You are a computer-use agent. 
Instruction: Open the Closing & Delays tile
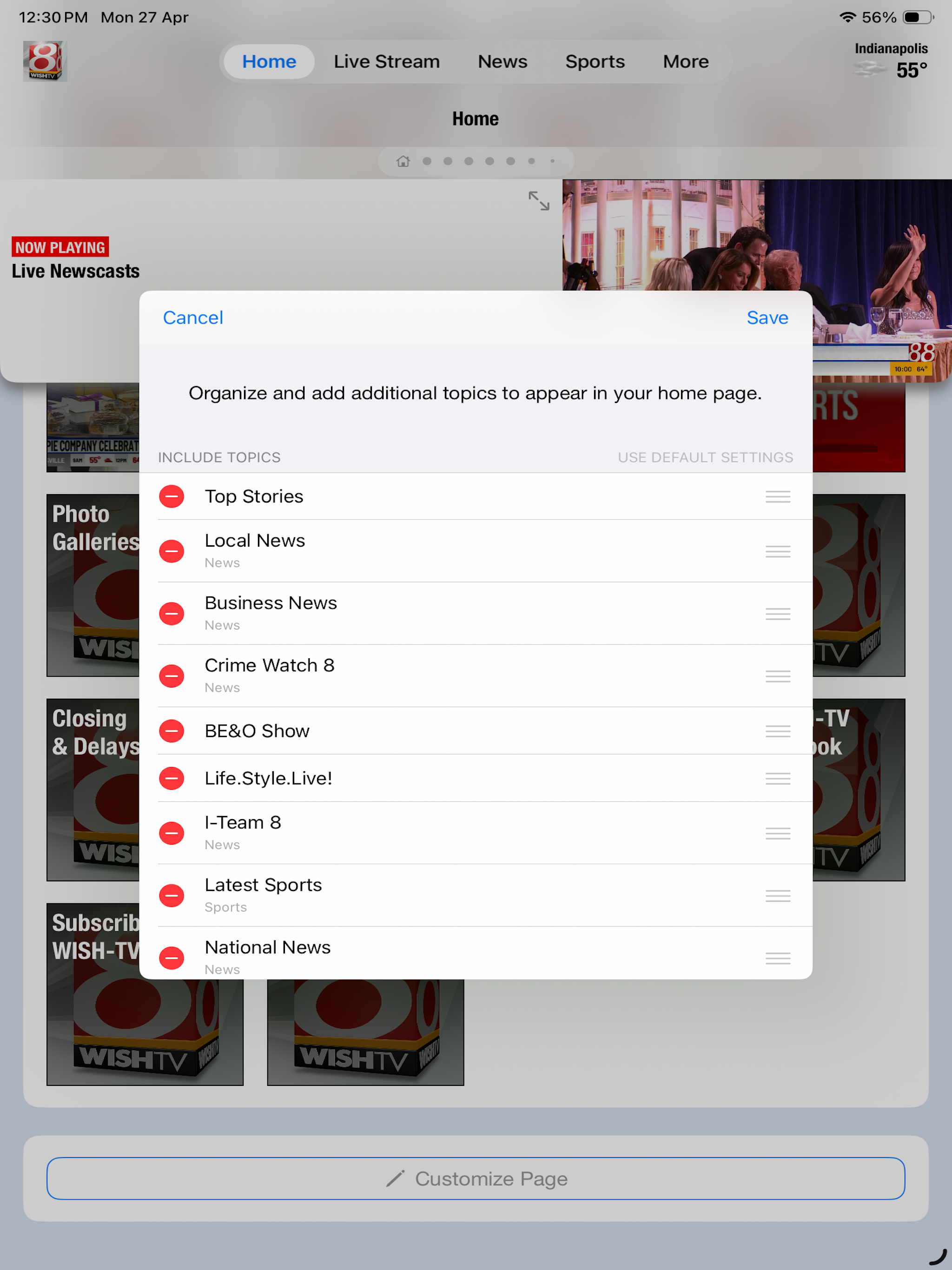coord(93,789)
